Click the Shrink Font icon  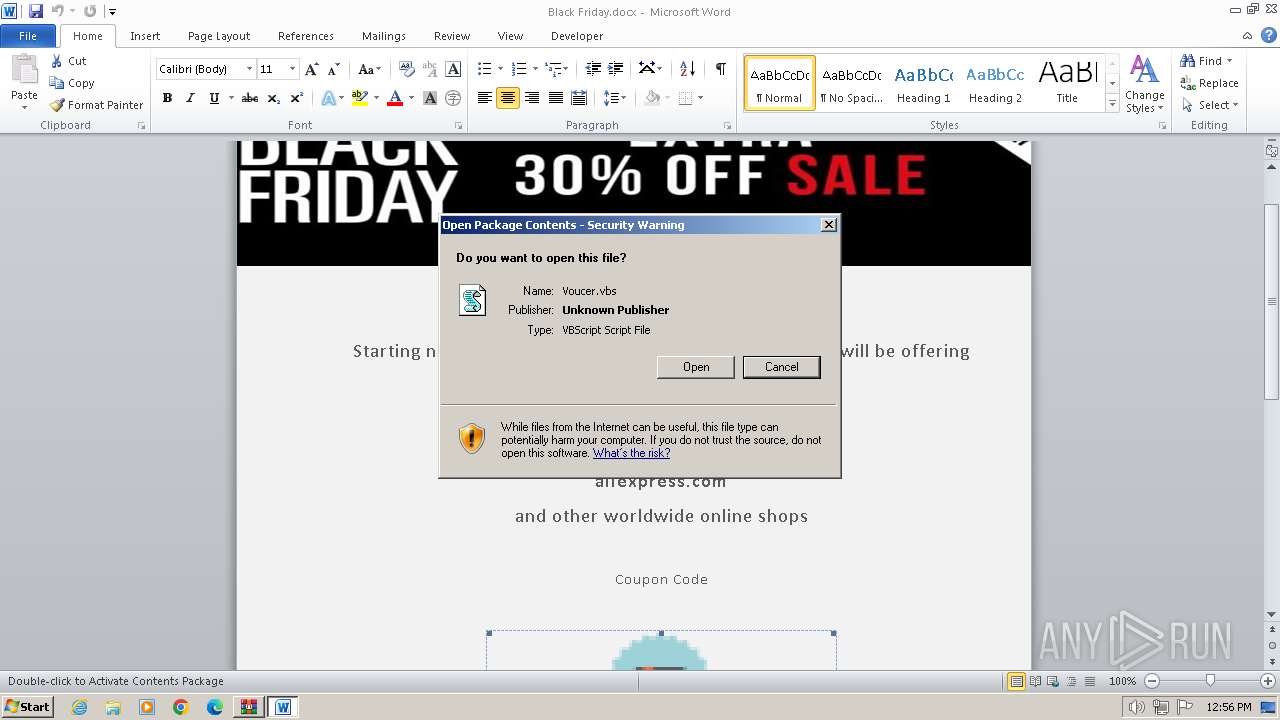tap(335, 69)
